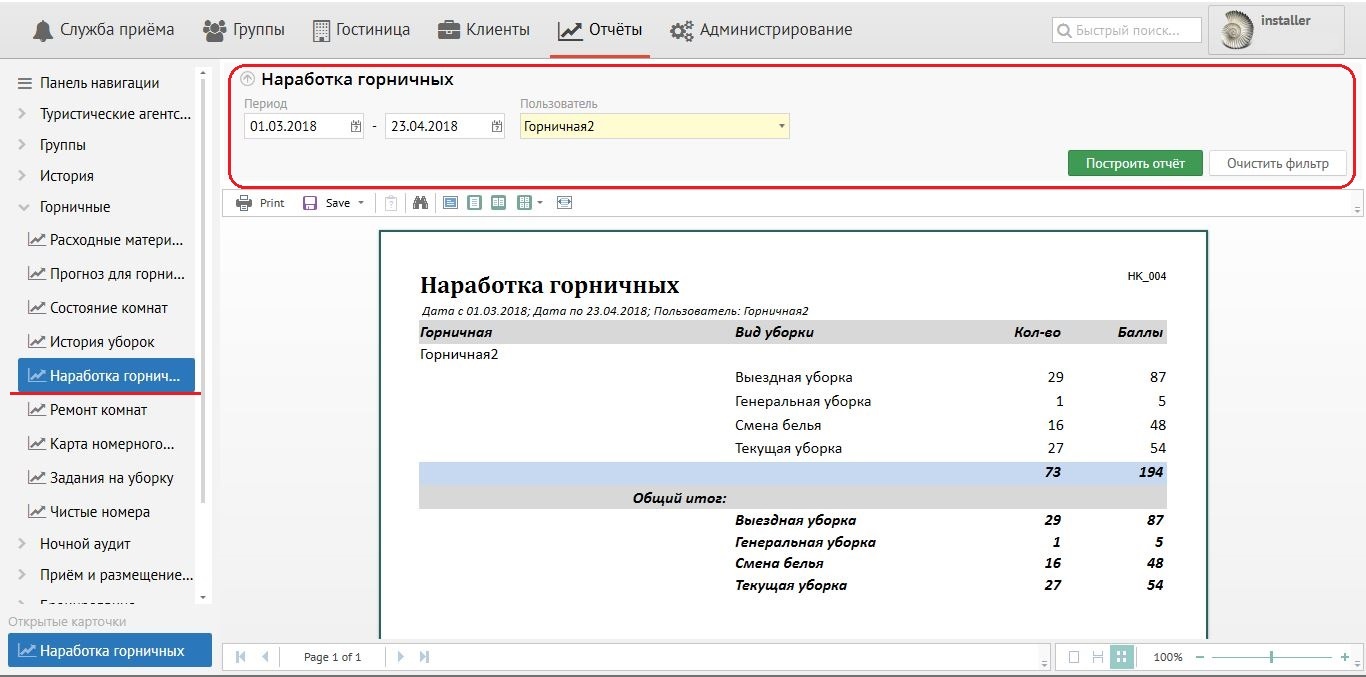Screen dimensions: 1366x677
Task: Click the zoom slider handle
Action: pyautogui.click(x=1271, y=657)
